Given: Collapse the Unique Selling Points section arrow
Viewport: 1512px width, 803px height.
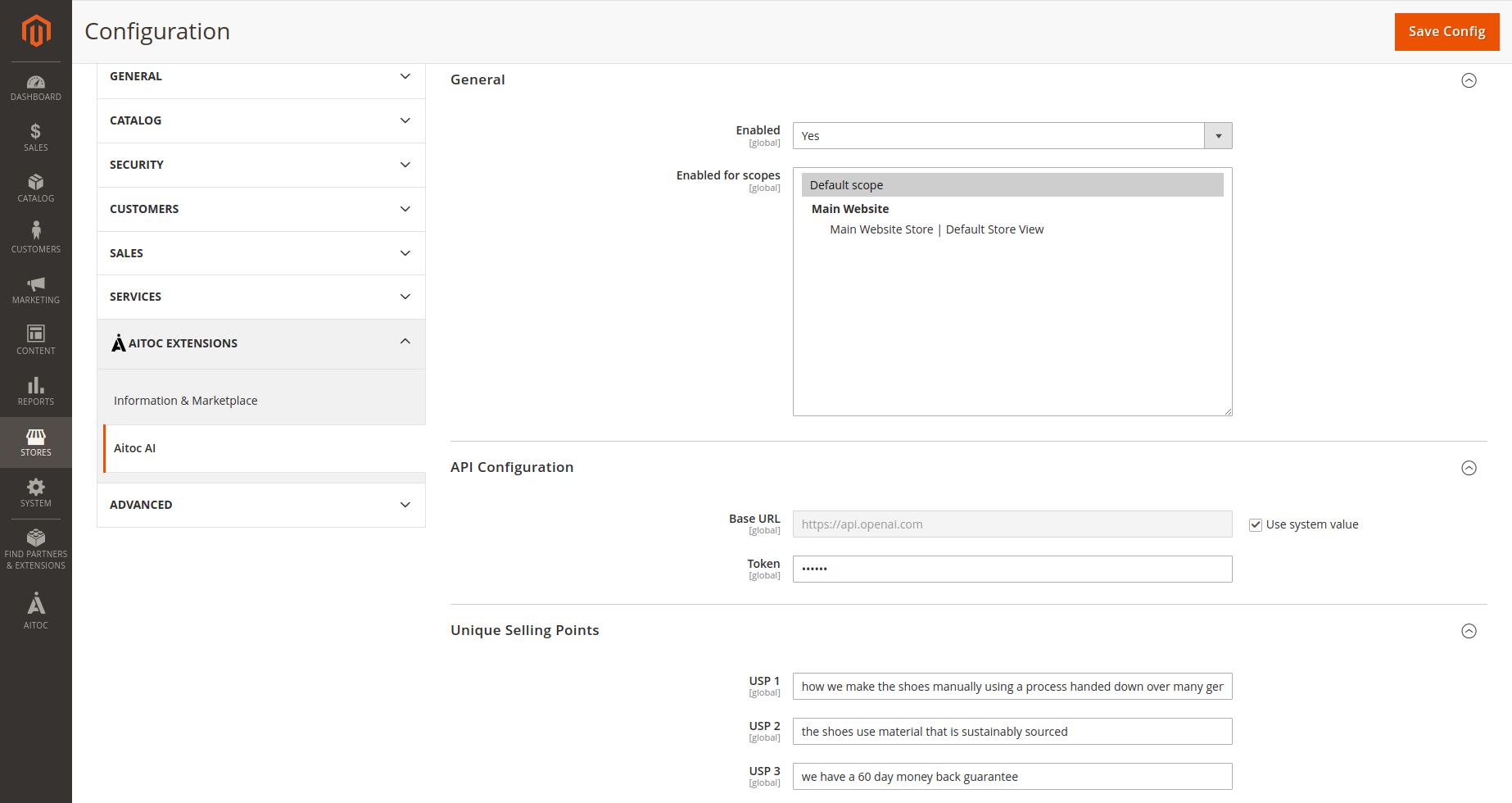Looking at the screenshot, I should (x=1469, y=631).
